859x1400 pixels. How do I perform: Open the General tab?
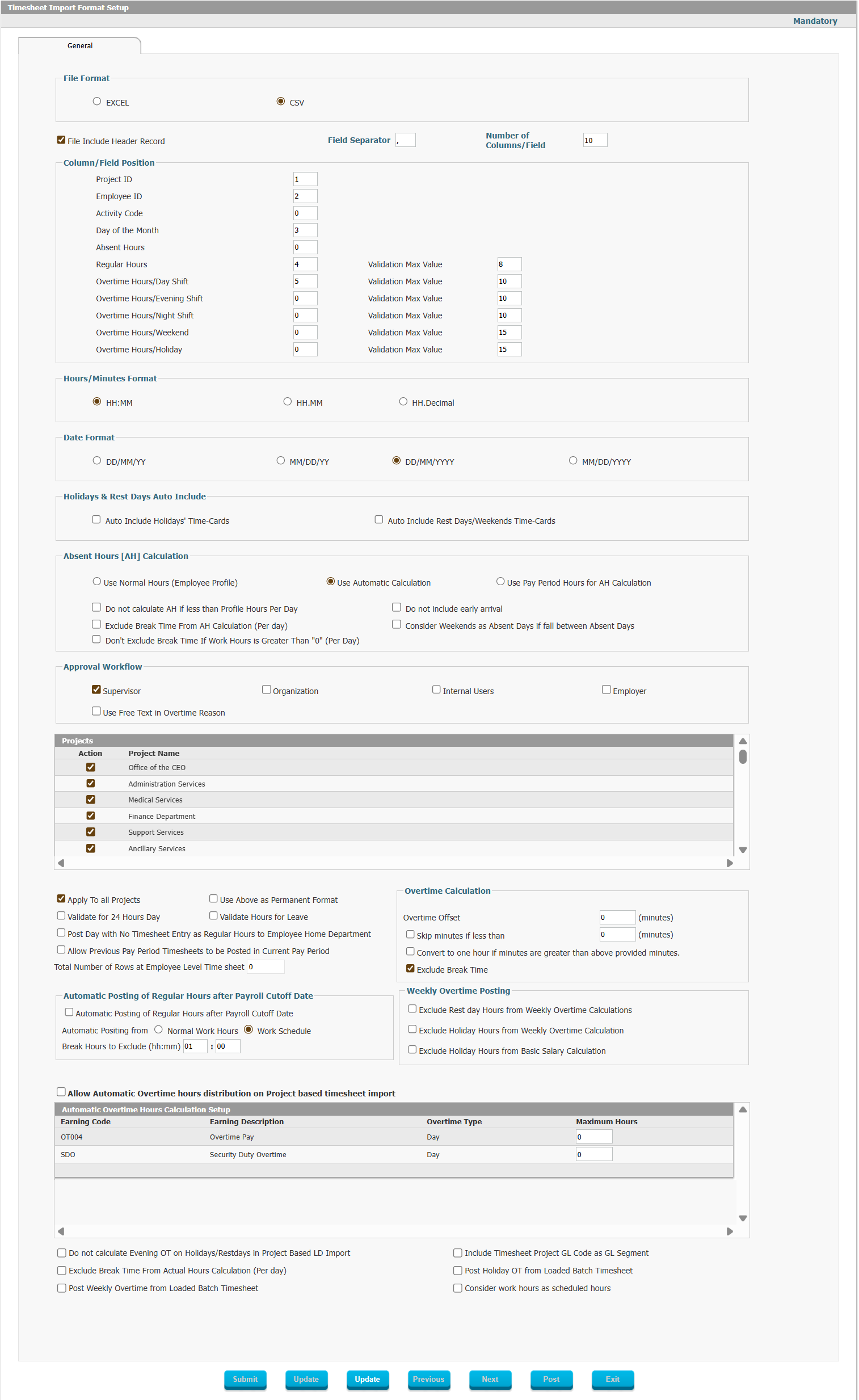click(x=79, y=45)
